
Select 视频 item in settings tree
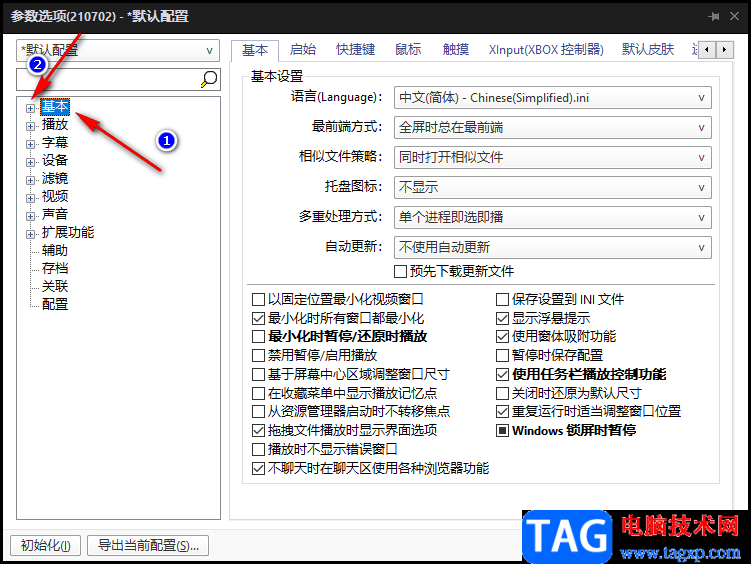tap(55, 196)
